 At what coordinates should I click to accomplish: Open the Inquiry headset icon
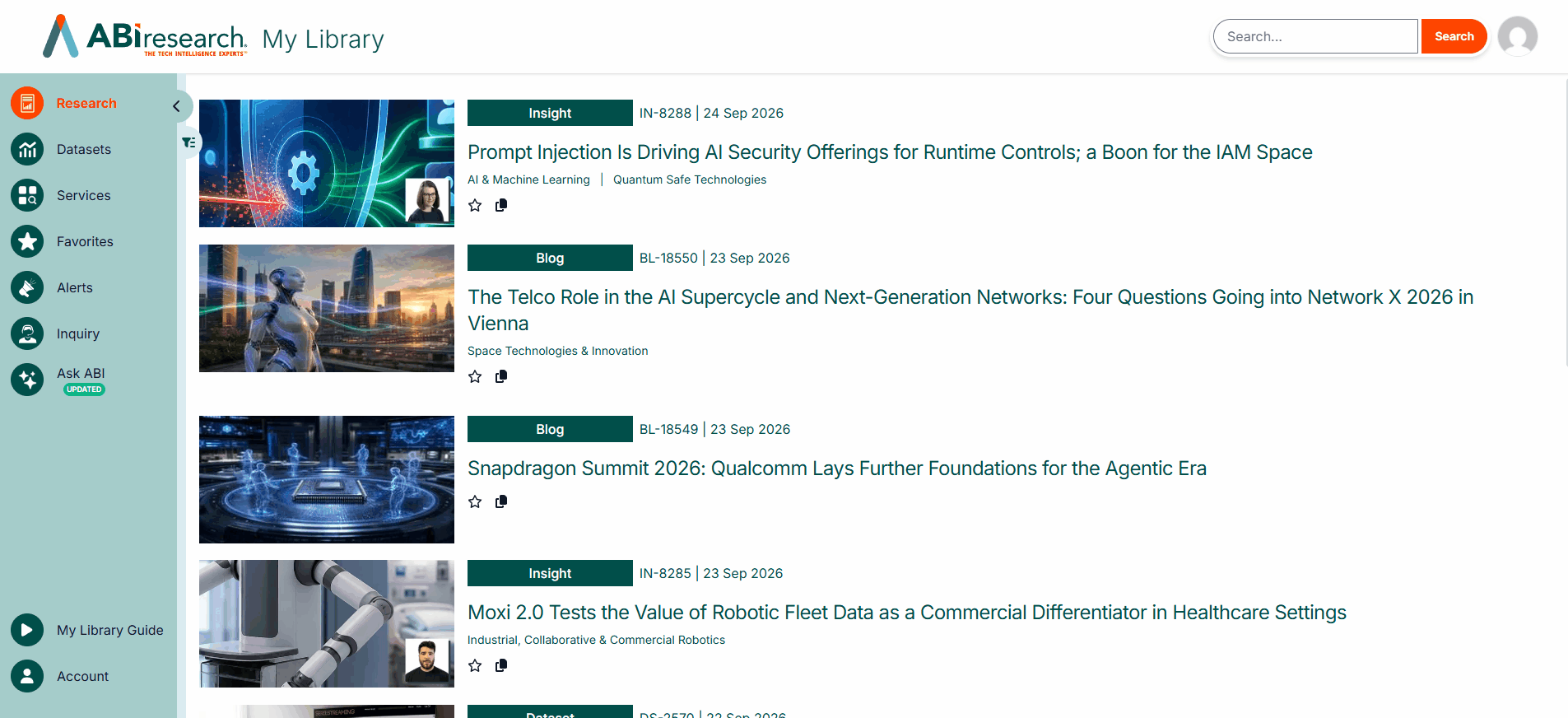click(27, 333)
